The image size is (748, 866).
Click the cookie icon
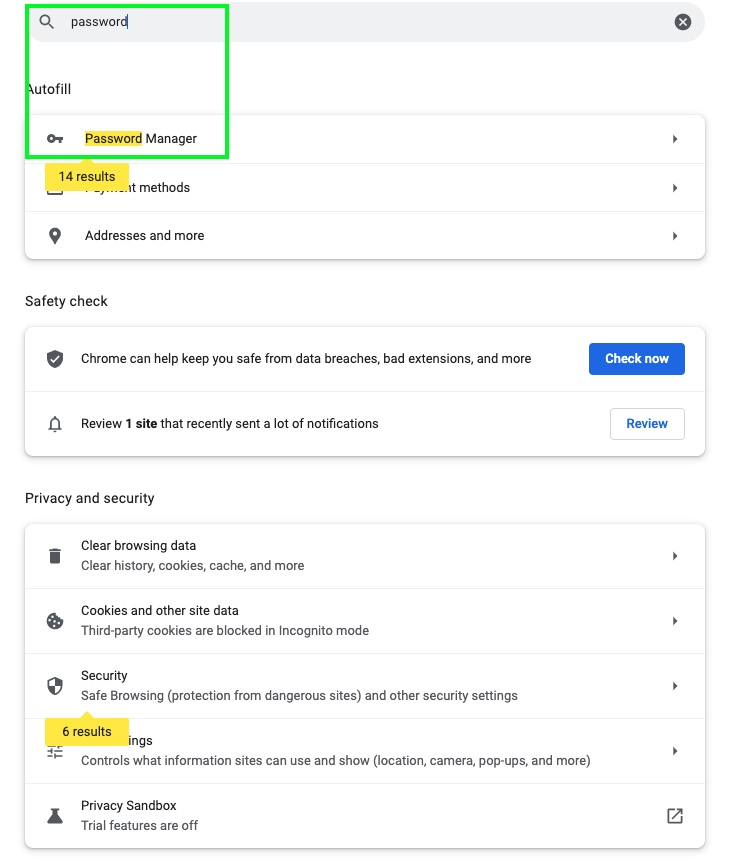pyautogui.click(x=55, y=621)
